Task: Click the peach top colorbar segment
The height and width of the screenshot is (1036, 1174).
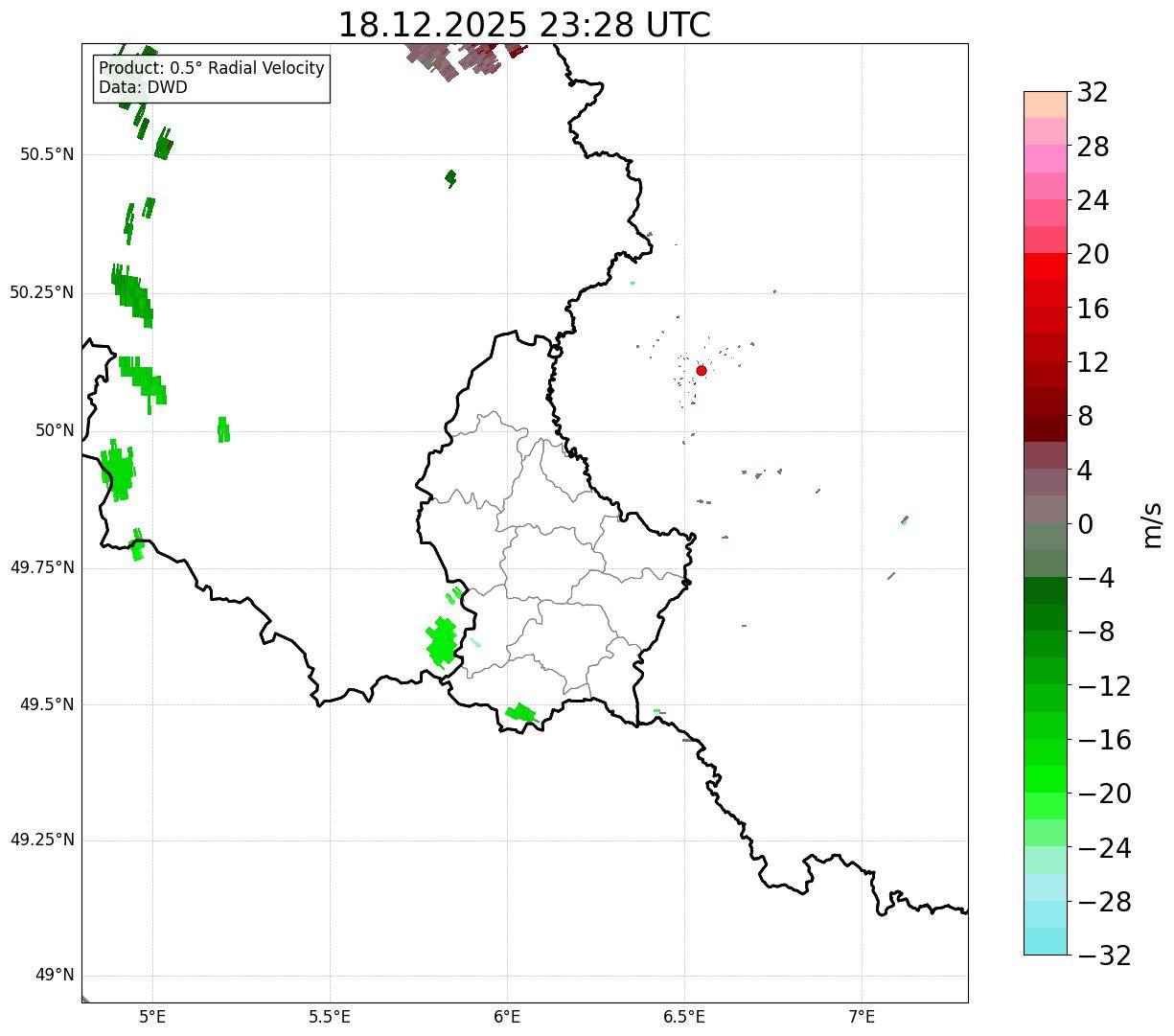Action: [1046, 104]
